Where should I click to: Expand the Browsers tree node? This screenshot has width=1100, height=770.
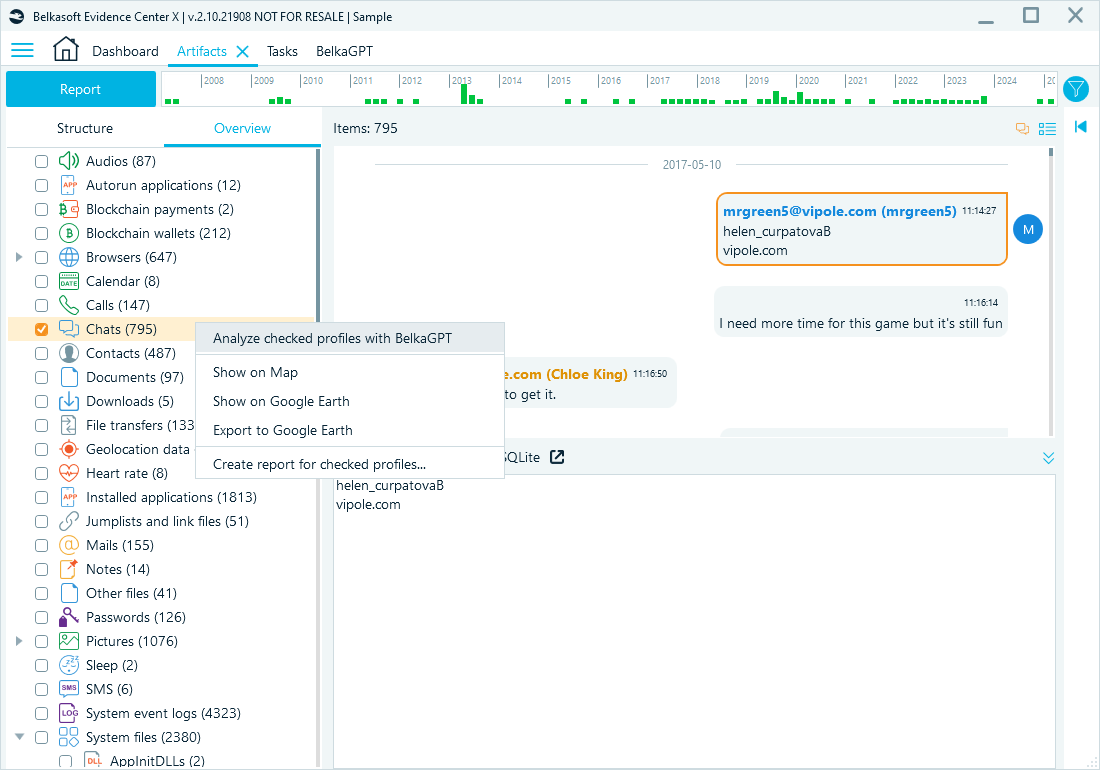pyautogui.click(x=20, y=257)
